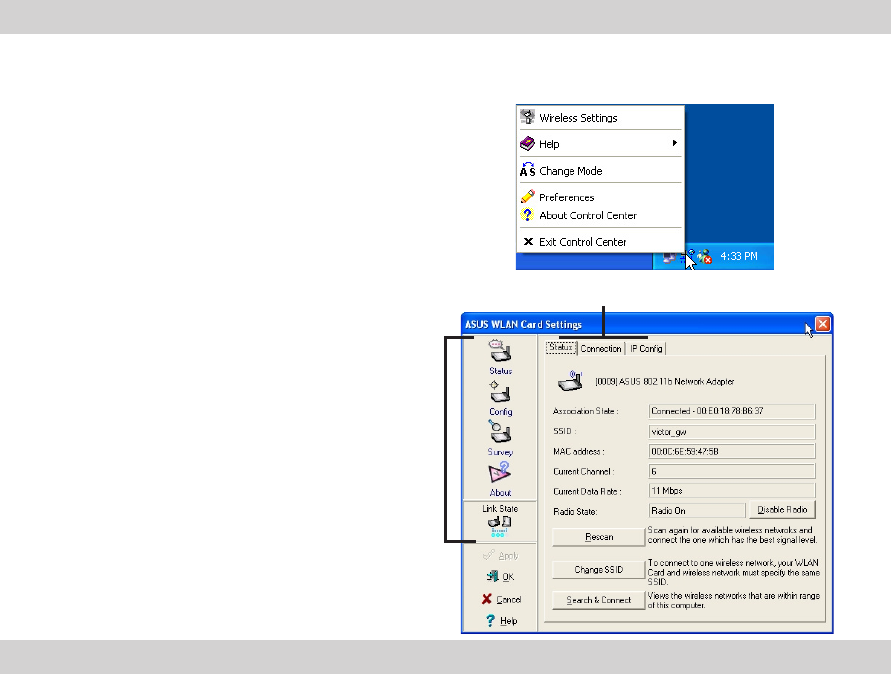Click the network tray icon with red X
This screenshot has height=674, width=891.
point(705,257)
